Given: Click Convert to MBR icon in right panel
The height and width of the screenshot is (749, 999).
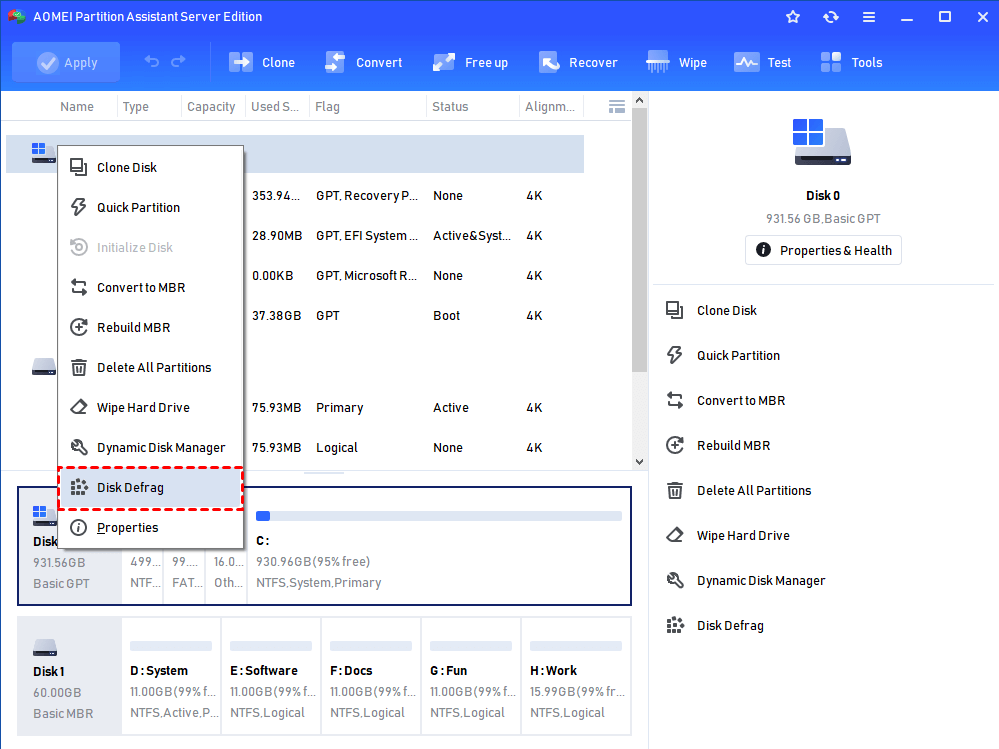Looking at the screenshot, I should (x=675, y=401).
